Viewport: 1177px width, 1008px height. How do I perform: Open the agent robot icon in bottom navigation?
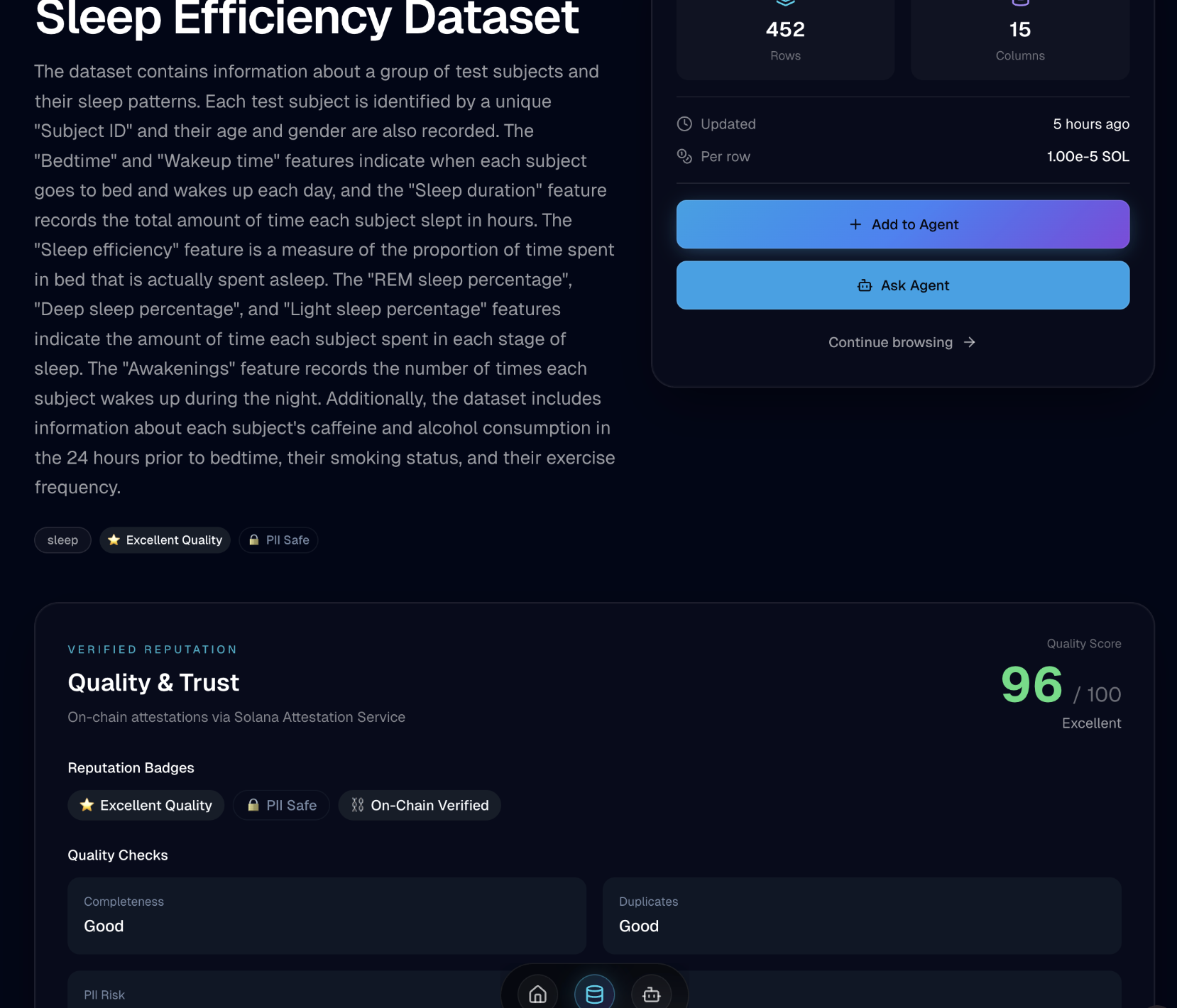tap(651, 994)
